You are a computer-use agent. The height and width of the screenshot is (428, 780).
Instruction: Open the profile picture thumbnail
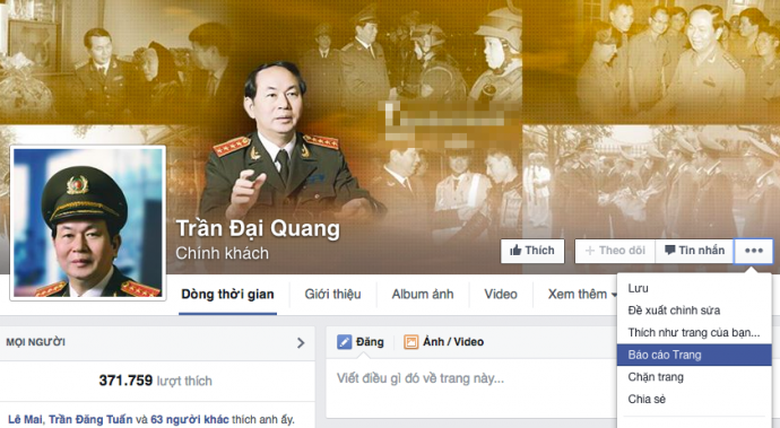pos(88,223)
